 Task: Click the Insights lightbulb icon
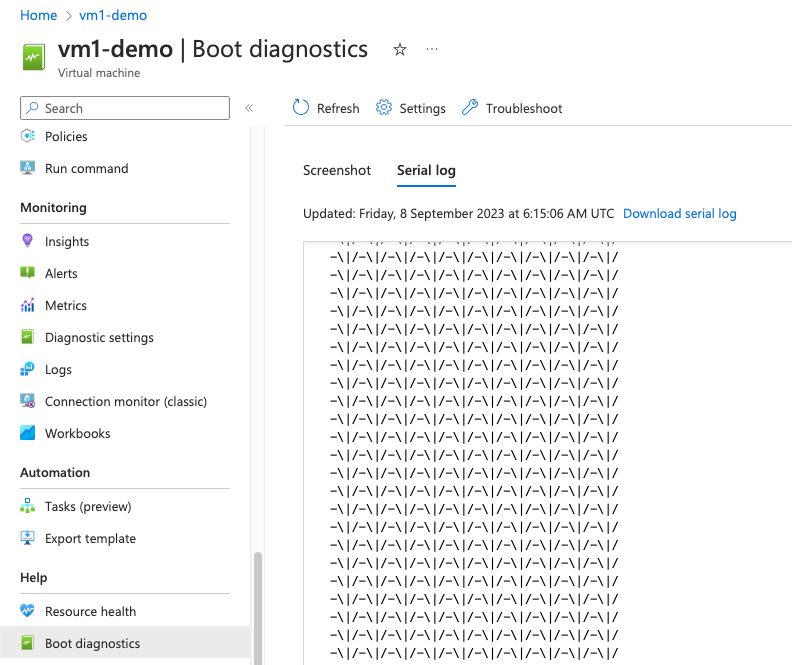(28, 241)
